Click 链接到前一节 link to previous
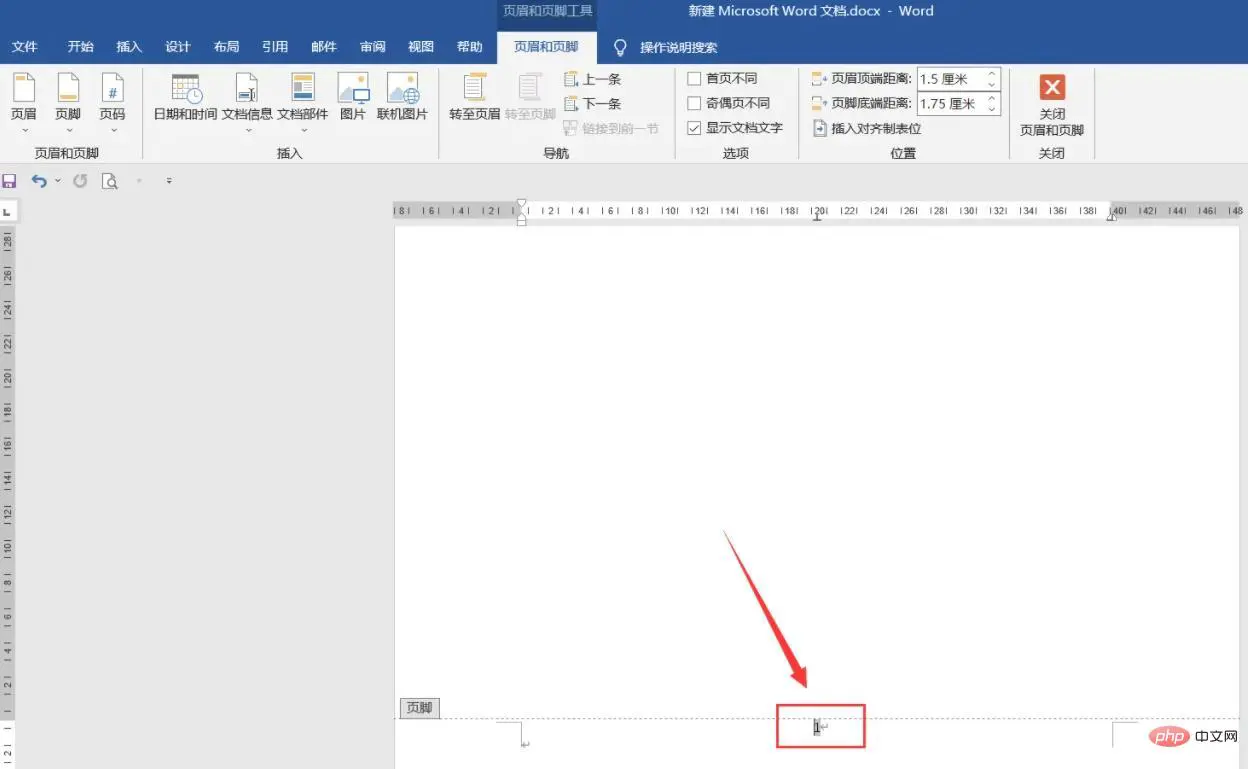The width and height of the screenshot is (1248, 769). [611, 128]
